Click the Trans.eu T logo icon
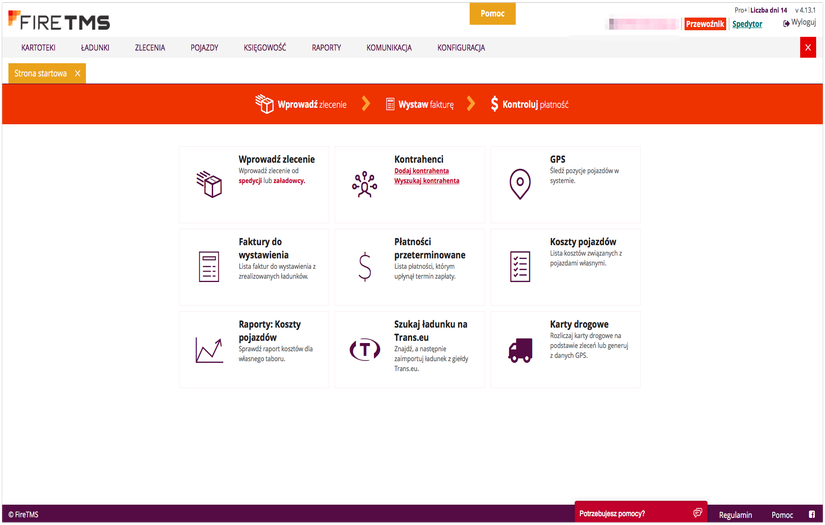Screen dimensions: 825x525 point(365,349)
